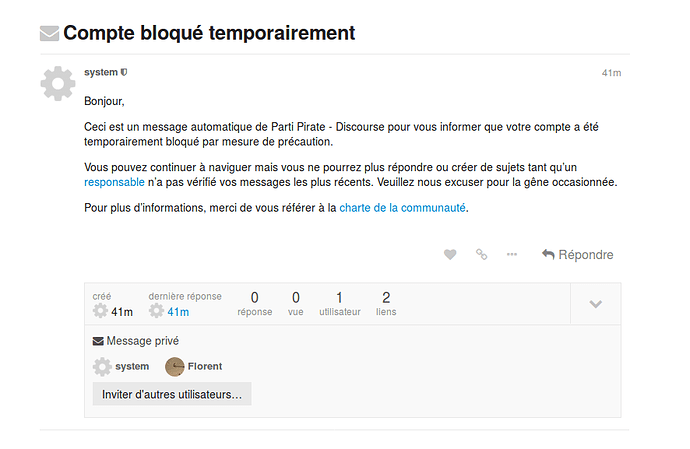Click the envelope icon beside the title
Image resolution: width=690 pixels, height=449 pixels.
49,33
